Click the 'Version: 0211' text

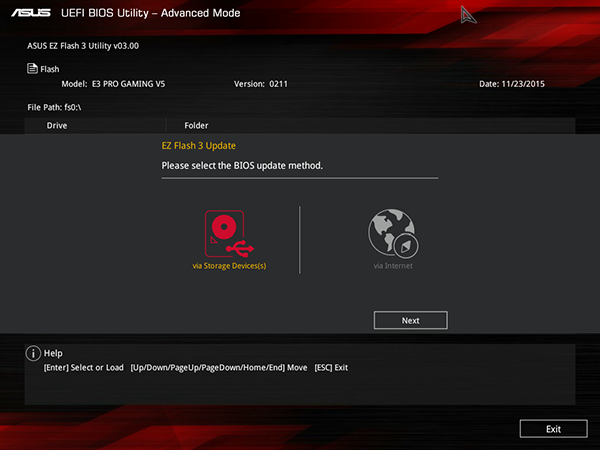tap(261, 84)
